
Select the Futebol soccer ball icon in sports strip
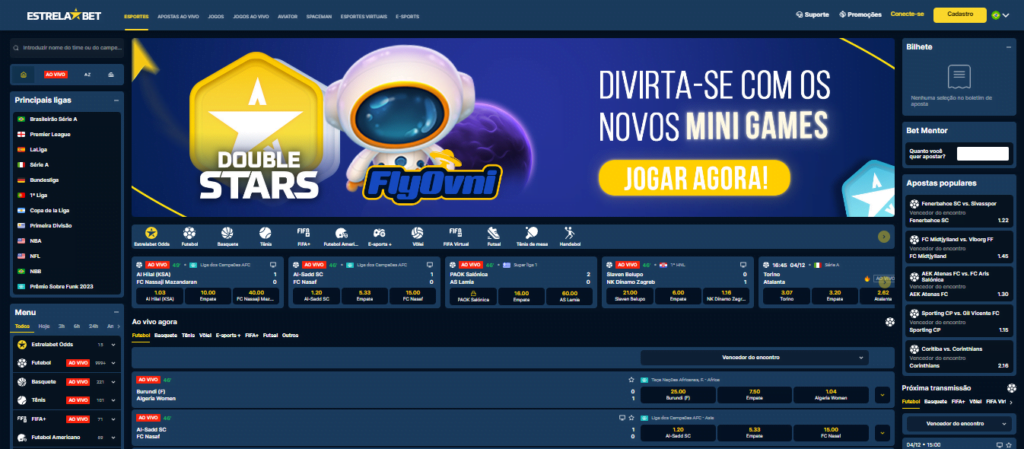[189, 233]
